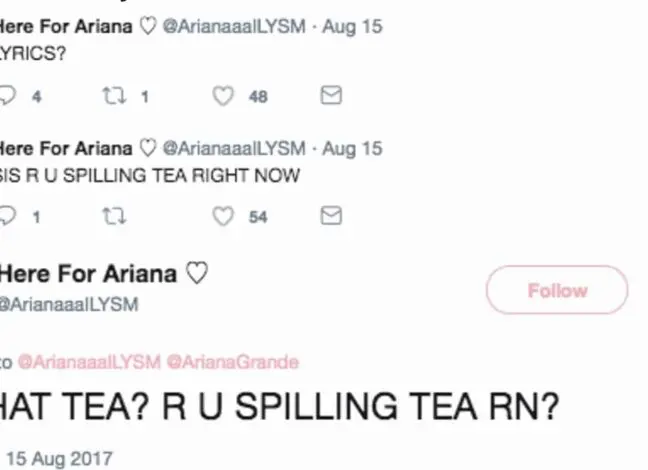Like the tweet with 48 likes
This screenshot has width=648, height=470.
[224, 96]
